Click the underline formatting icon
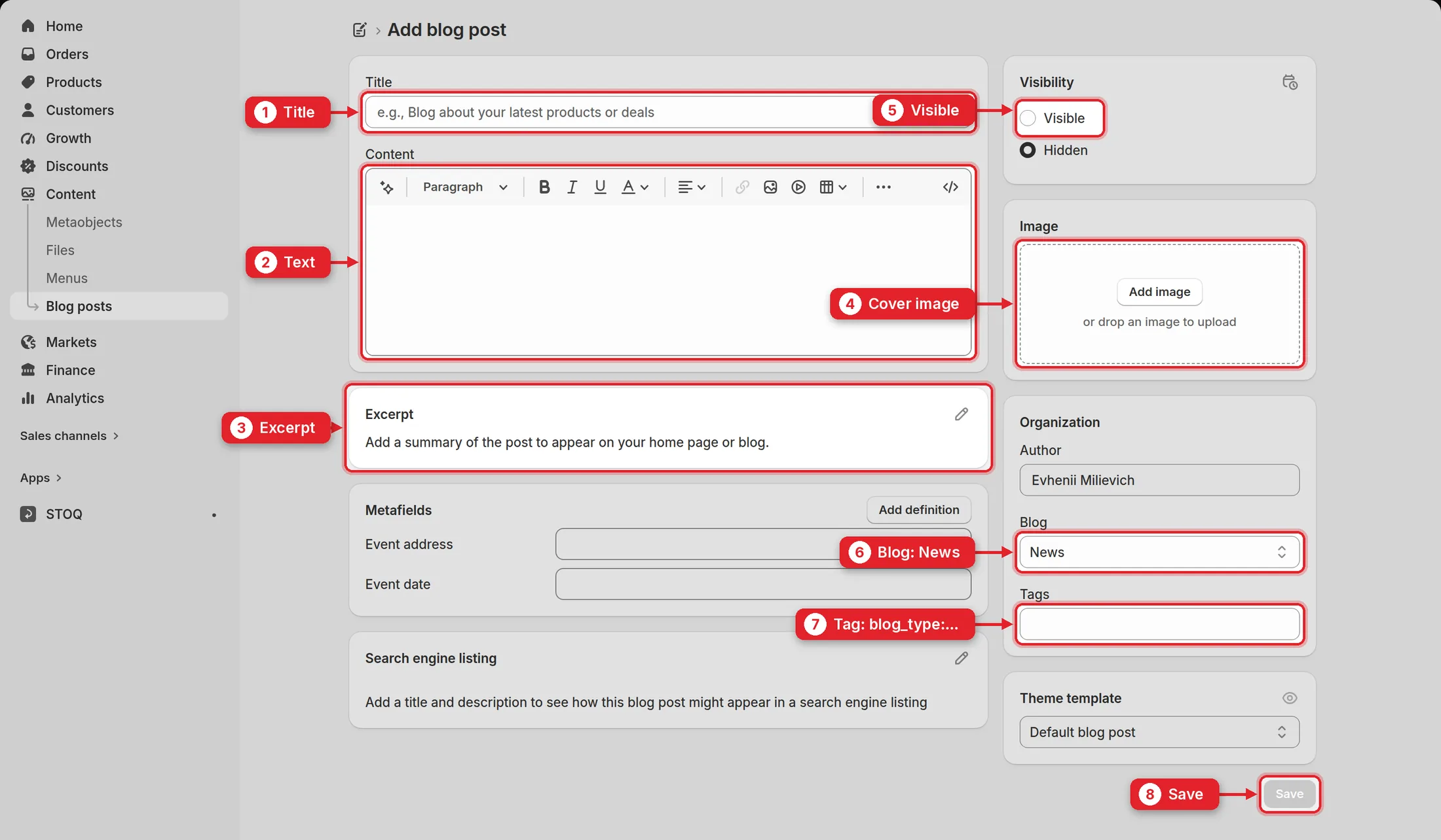 600,187
